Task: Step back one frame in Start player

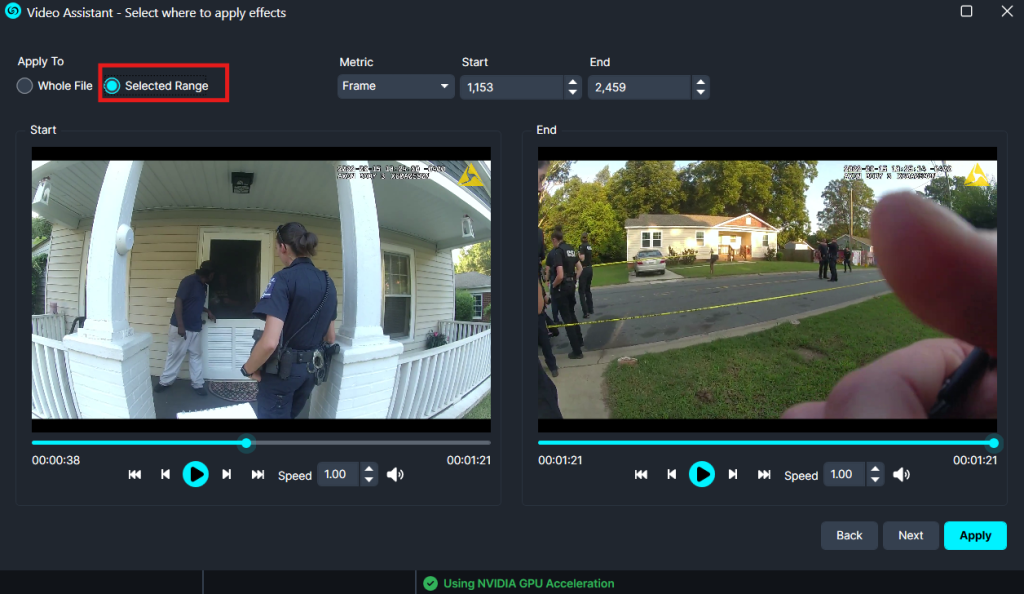Action: coord(165,475)
